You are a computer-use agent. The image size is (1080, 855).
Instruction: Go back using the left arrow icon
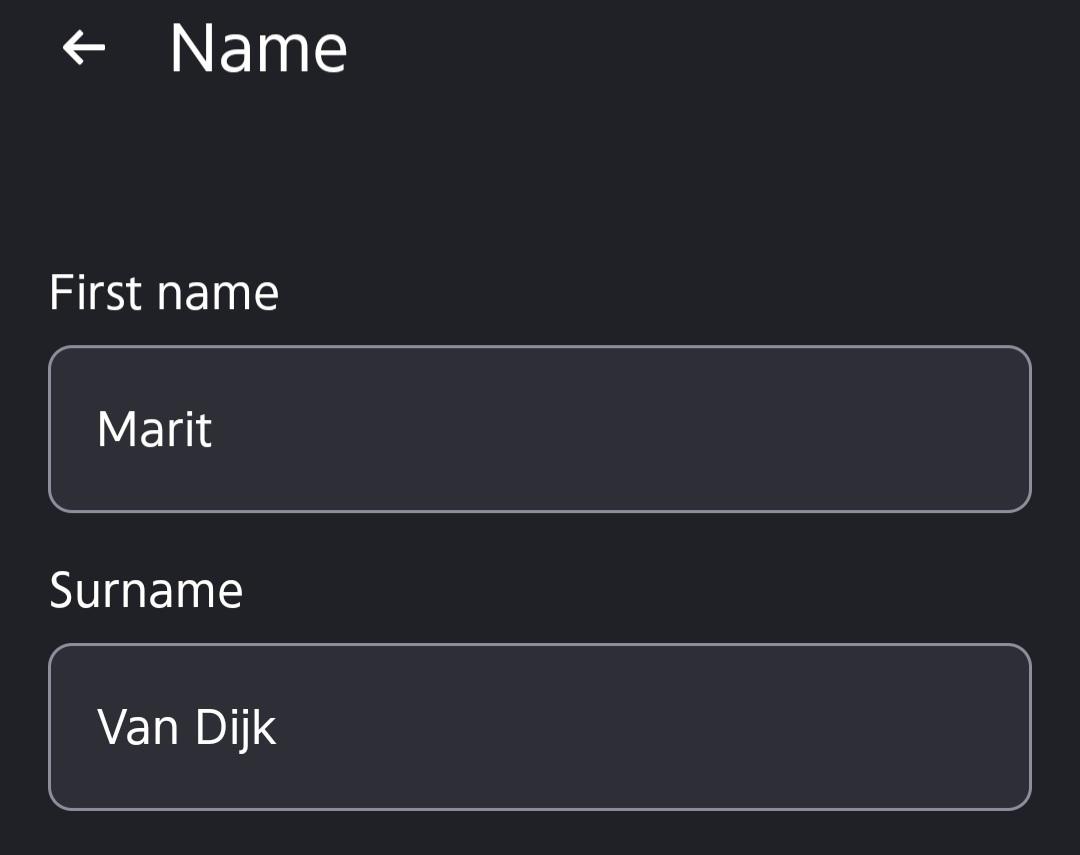click(83, 48)
